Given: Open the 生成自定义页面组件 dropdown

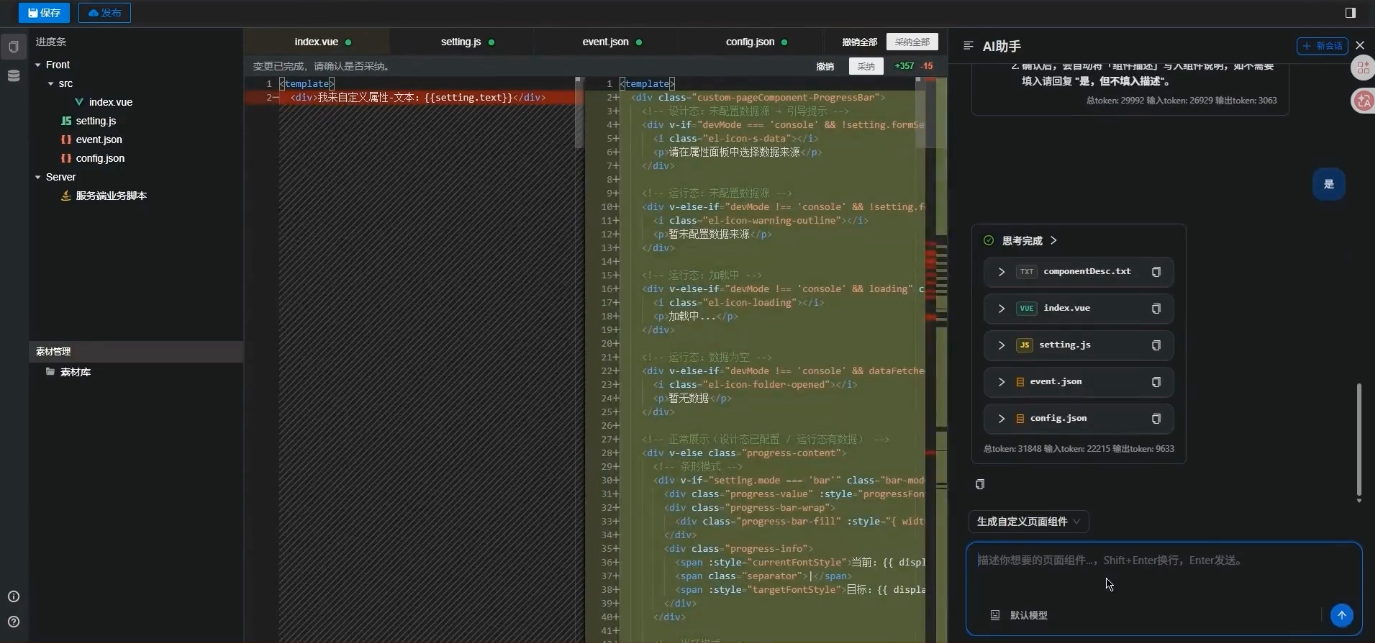Looking at the screenshot, I should (1028, 521).
